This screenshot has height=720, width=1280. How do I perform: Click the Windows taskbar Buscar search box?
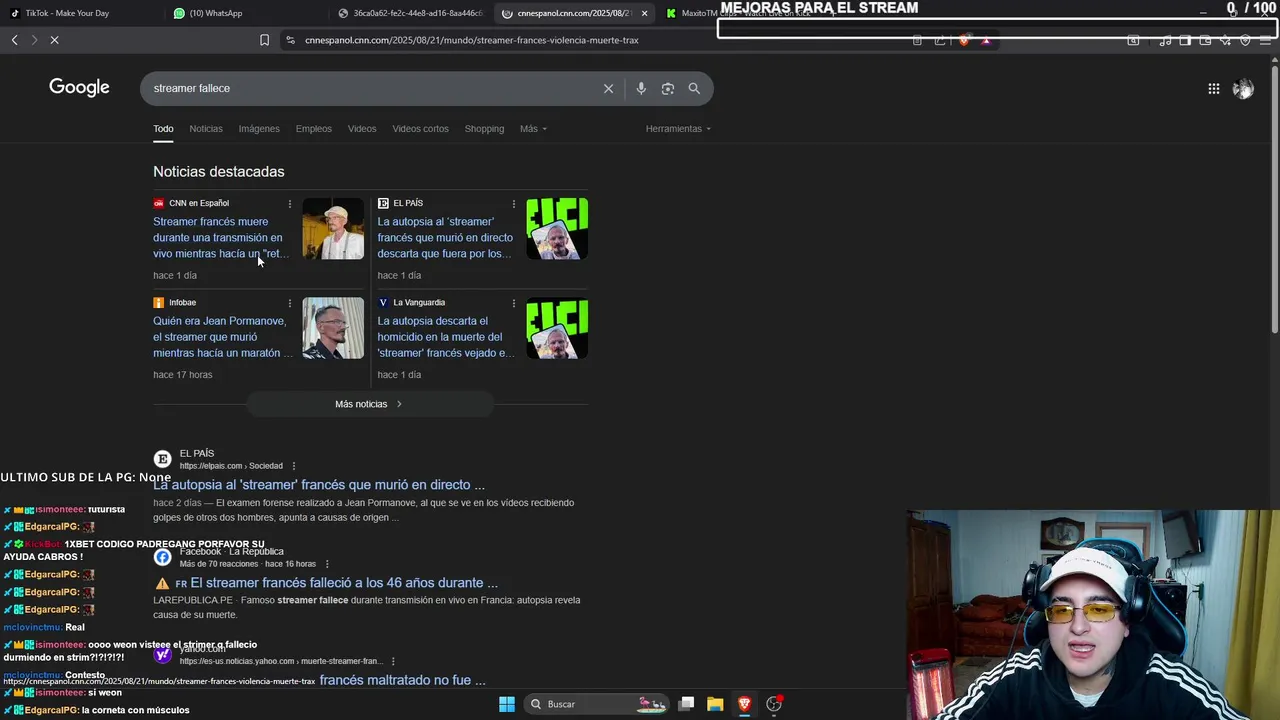click(596, 704)
